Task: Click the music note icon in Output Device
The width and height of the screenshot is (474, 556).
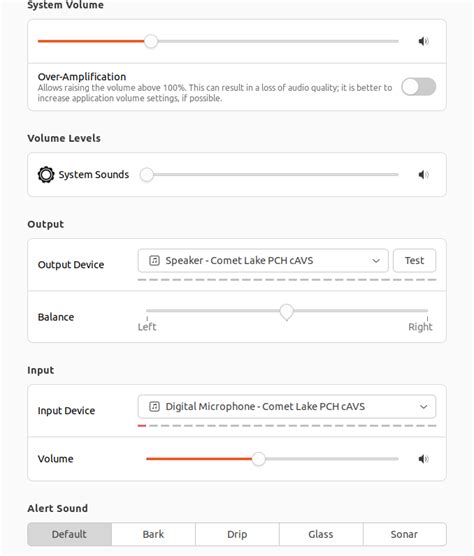Action: (154, 261)
